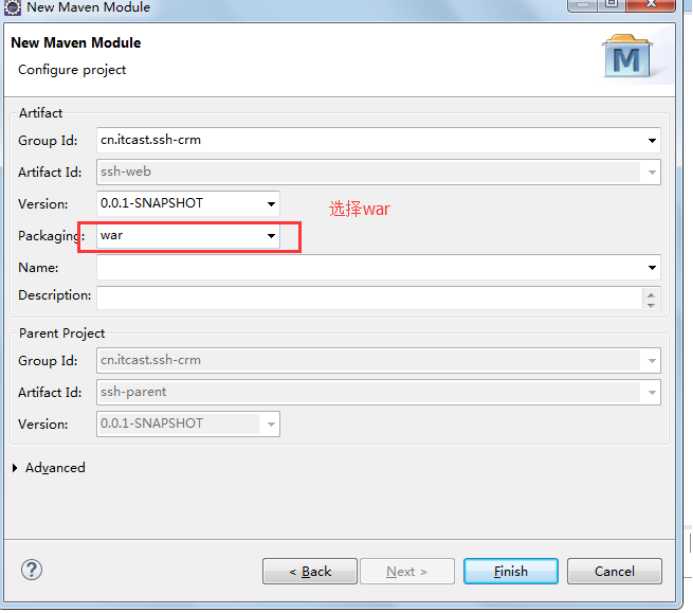Open the Packaging war dropdown arrow
This screenshot has height=613, width=693.
coord(271,236)
